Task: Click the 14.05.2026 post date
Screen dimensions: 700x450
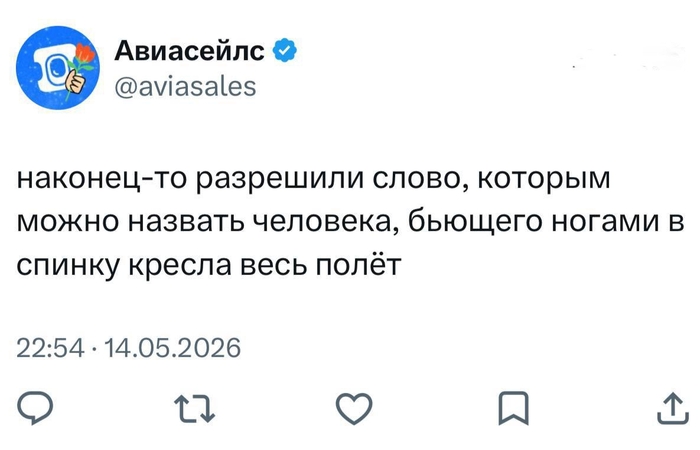Action: click(172, 348)
